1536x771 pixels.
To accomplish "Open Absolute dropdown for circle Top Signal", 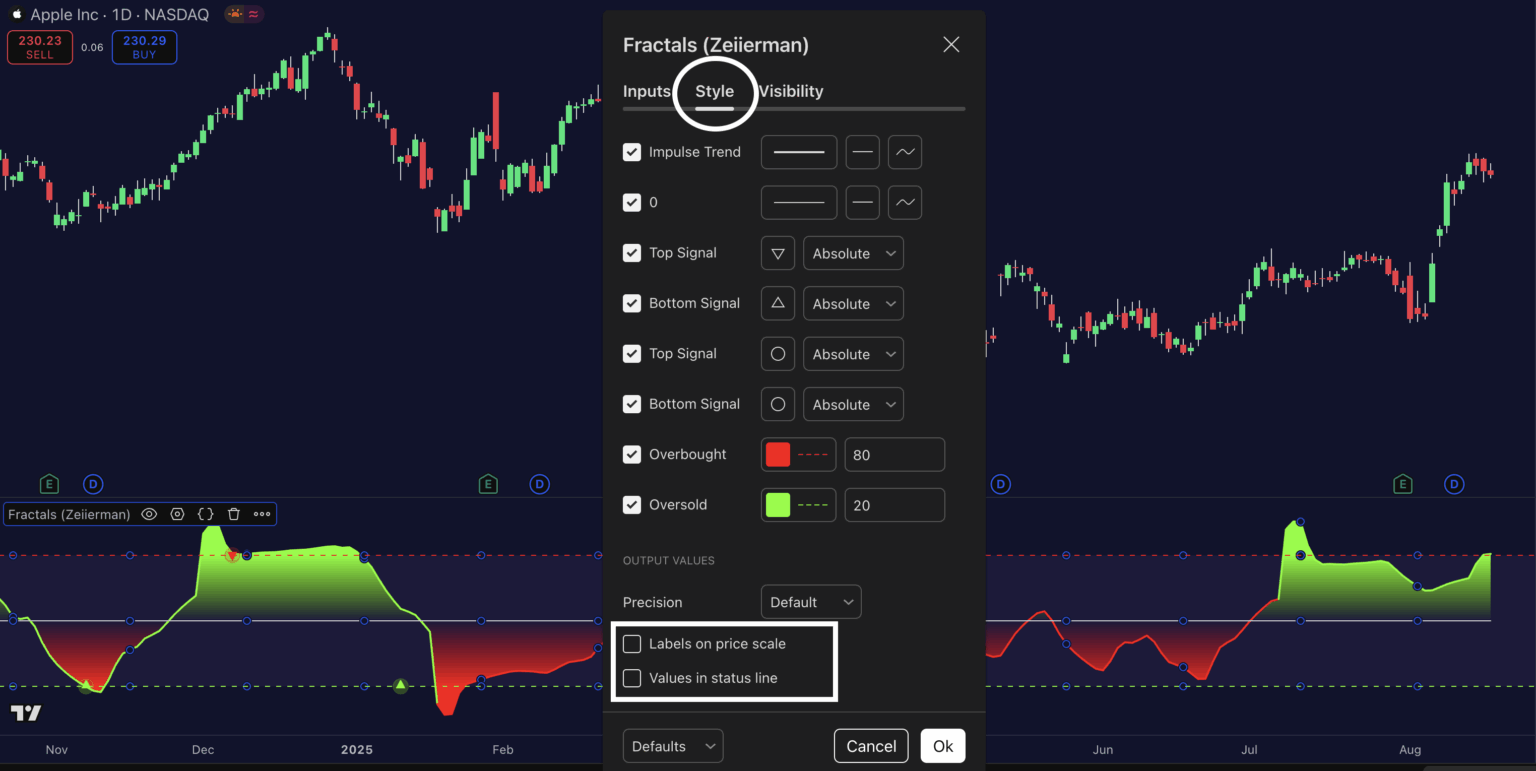I will coord(853,354).
